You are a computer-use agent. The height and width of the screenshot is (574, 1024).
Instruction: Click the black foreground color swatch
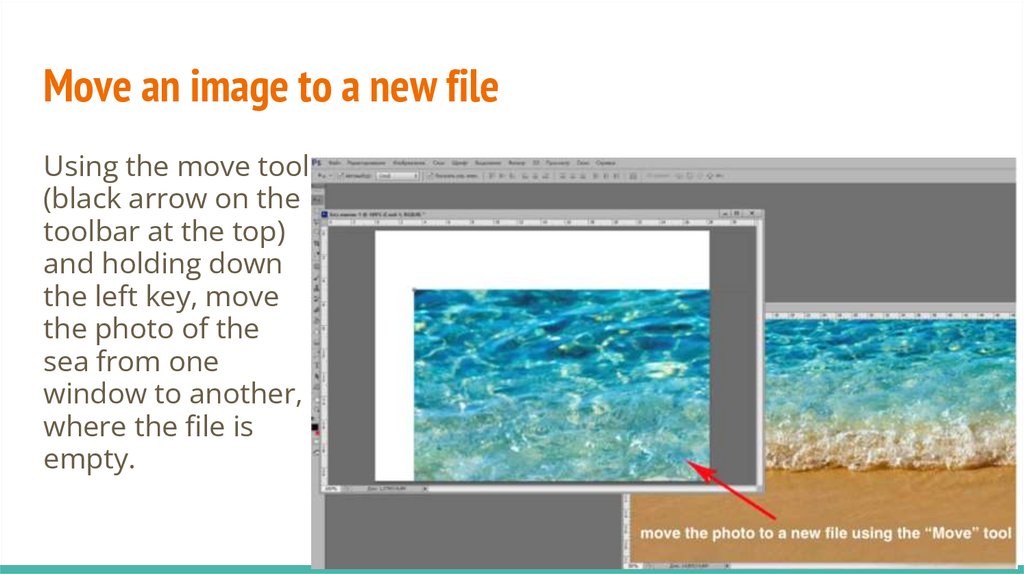click(314, 426)
